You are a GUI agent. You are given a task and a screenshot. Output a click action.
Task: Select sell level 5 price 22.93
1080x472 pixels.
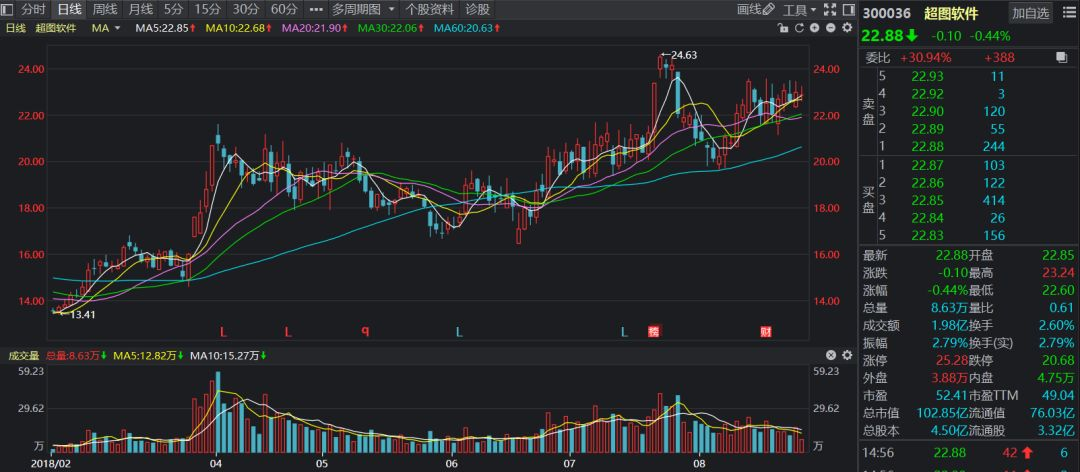point(927,76)
